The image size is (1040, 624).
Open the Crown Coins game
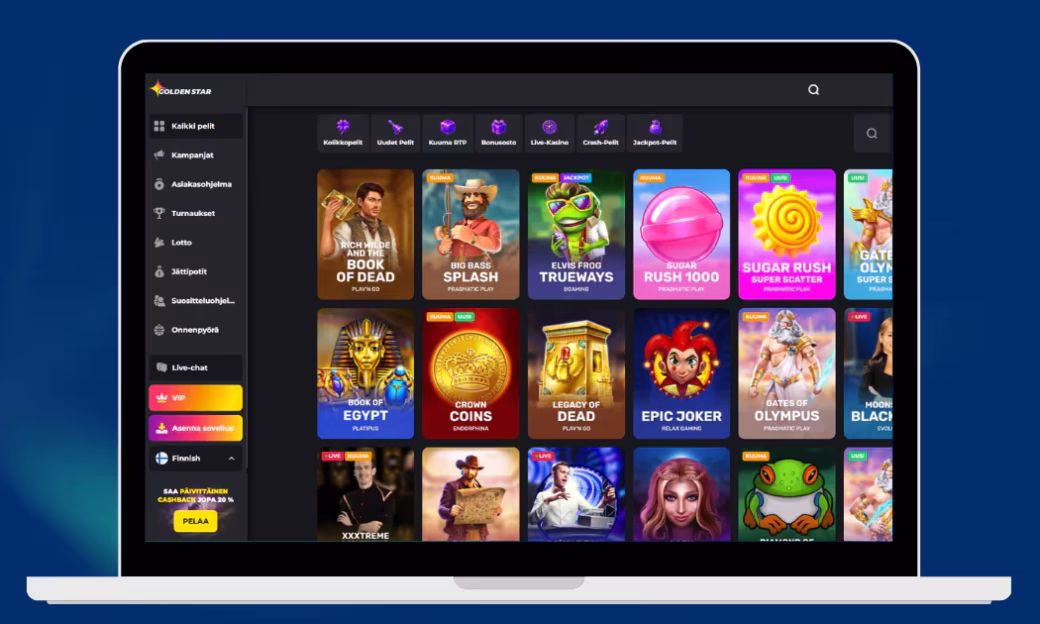(x=471, y=373)
